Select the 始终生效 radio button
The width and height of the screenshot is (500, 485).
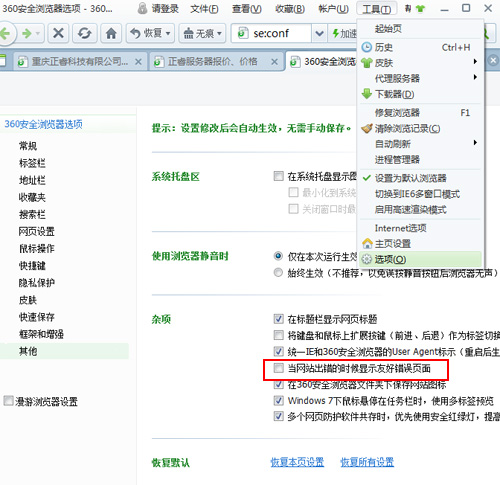[x=278, y=273]
